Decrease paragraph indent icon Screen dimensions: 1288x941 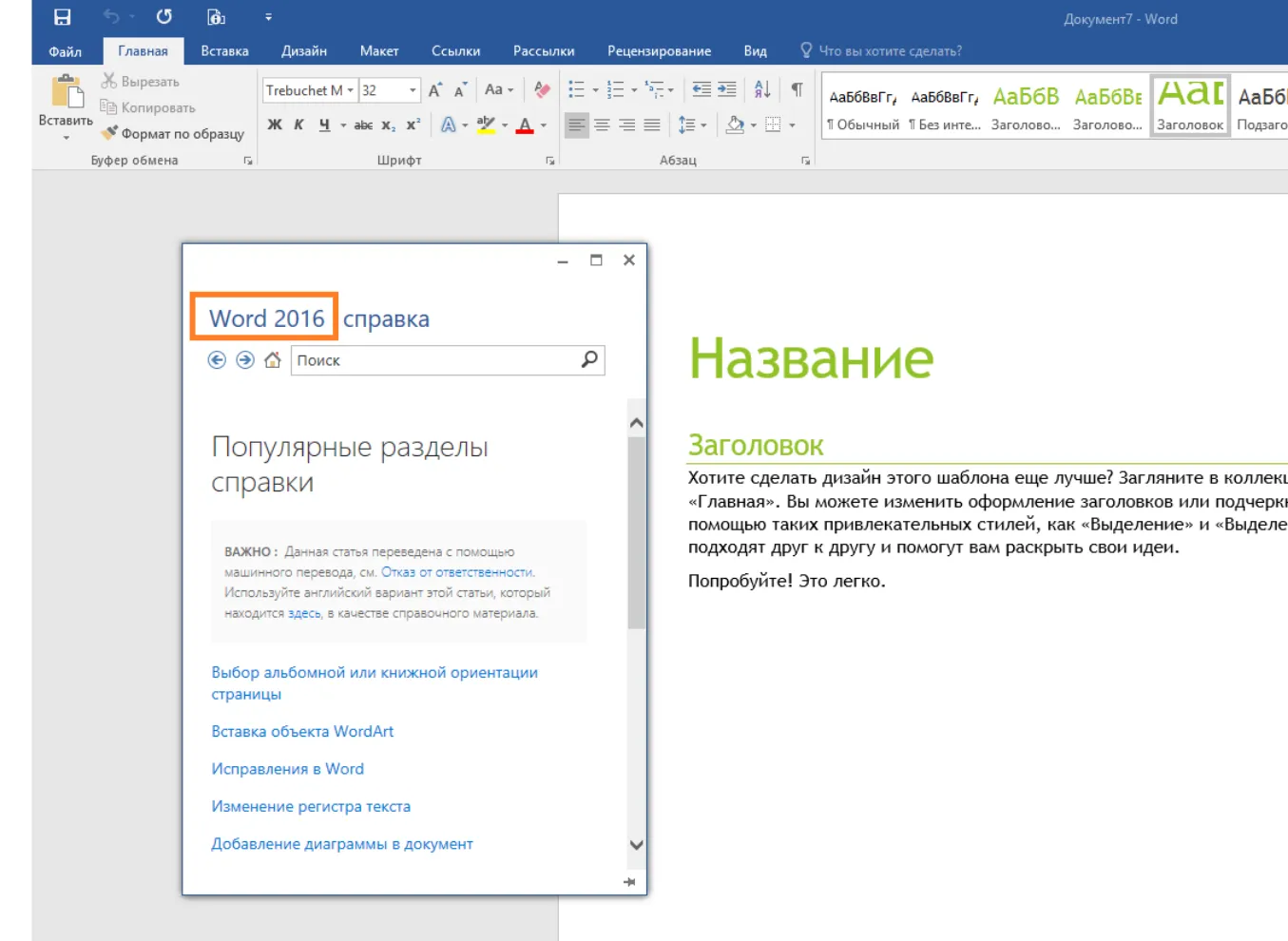point(702,90)
